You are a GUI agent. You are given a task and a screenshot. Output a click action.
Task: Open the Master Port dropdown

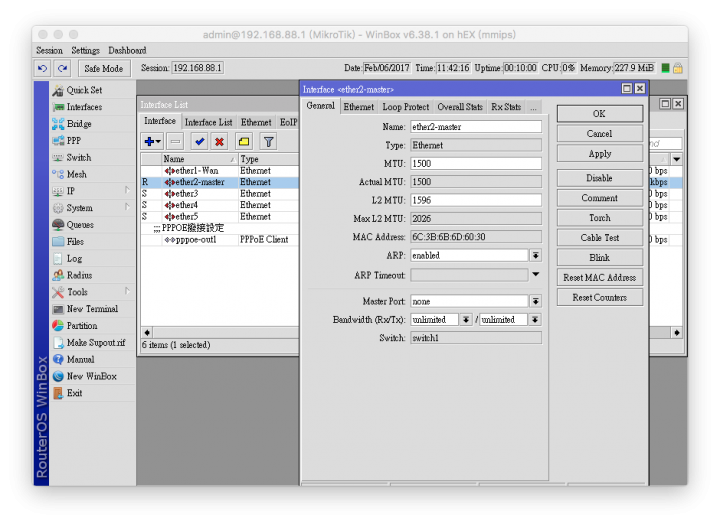(535, 301)
